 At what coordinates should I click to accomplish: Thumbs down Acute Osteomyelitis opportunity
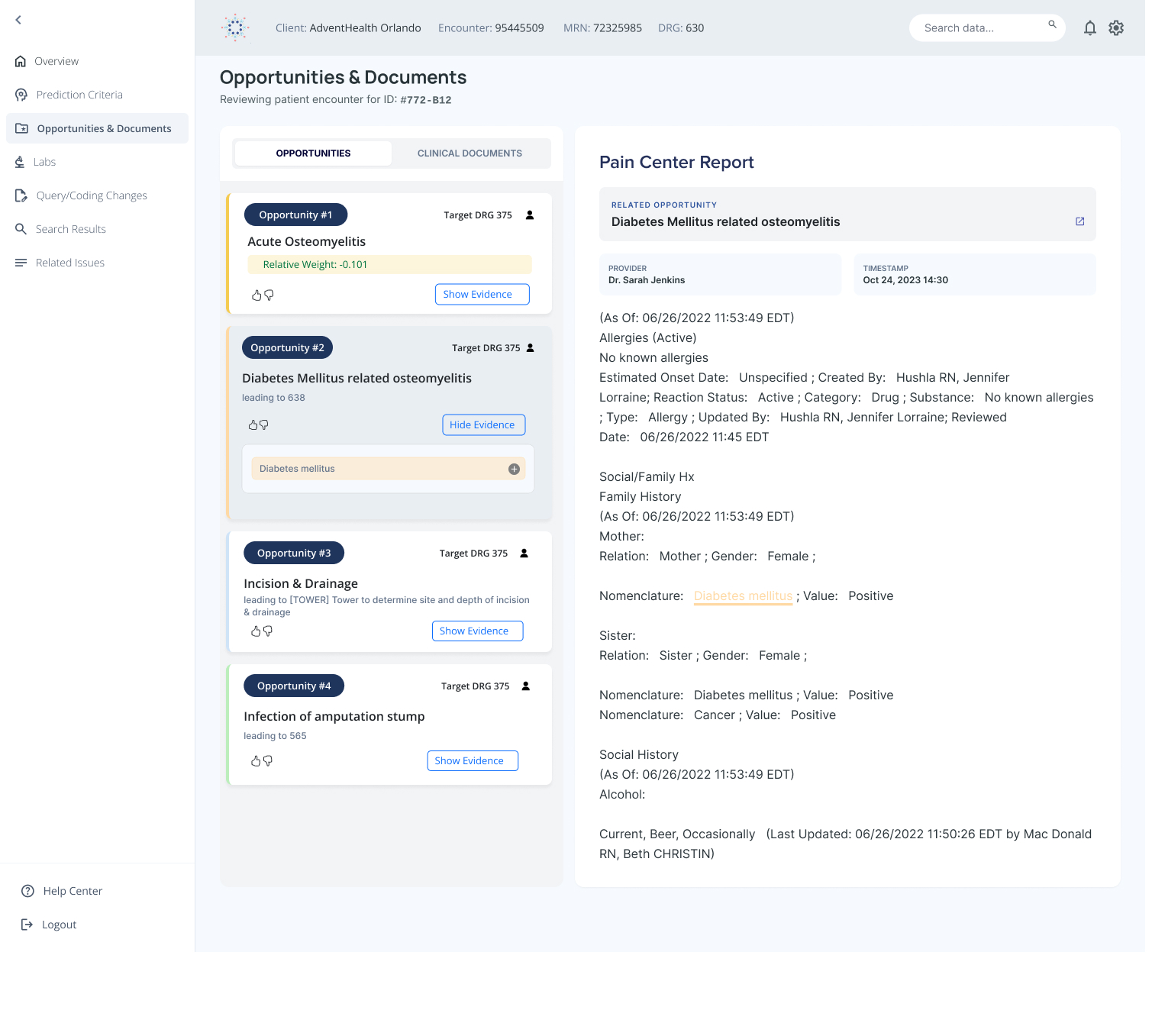[269, 295]
